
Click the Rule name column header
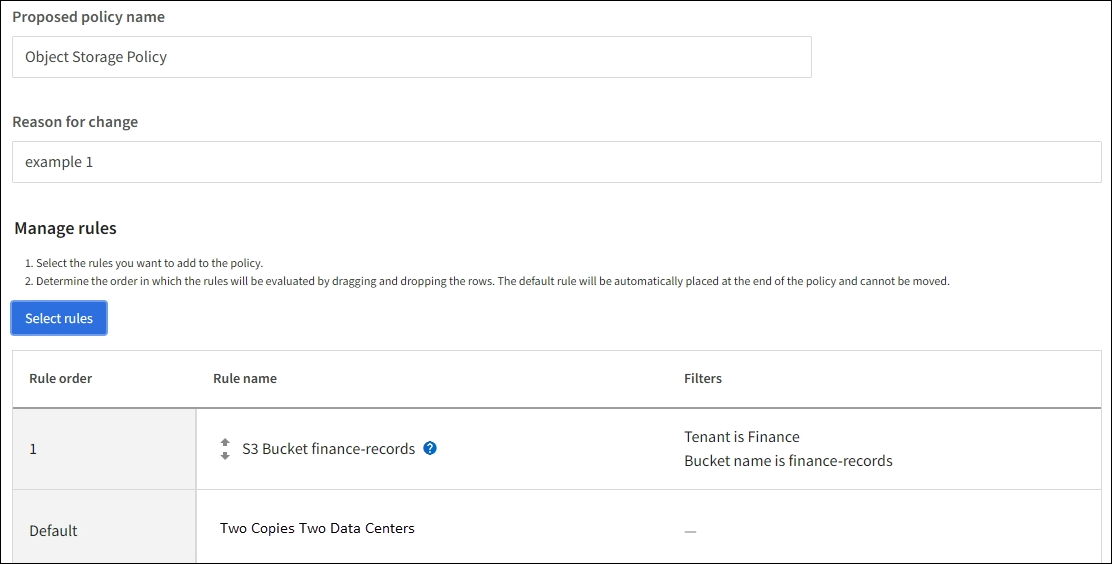(x=245, y=379)
